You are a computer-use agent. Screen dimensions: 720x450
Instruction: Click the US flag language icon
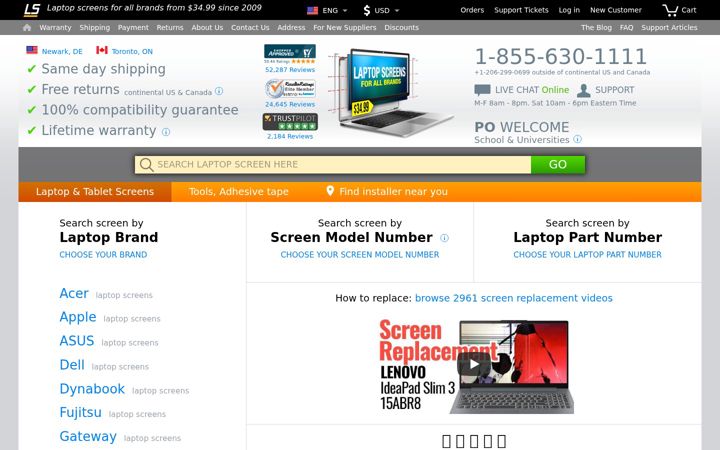tap(312, 10)
